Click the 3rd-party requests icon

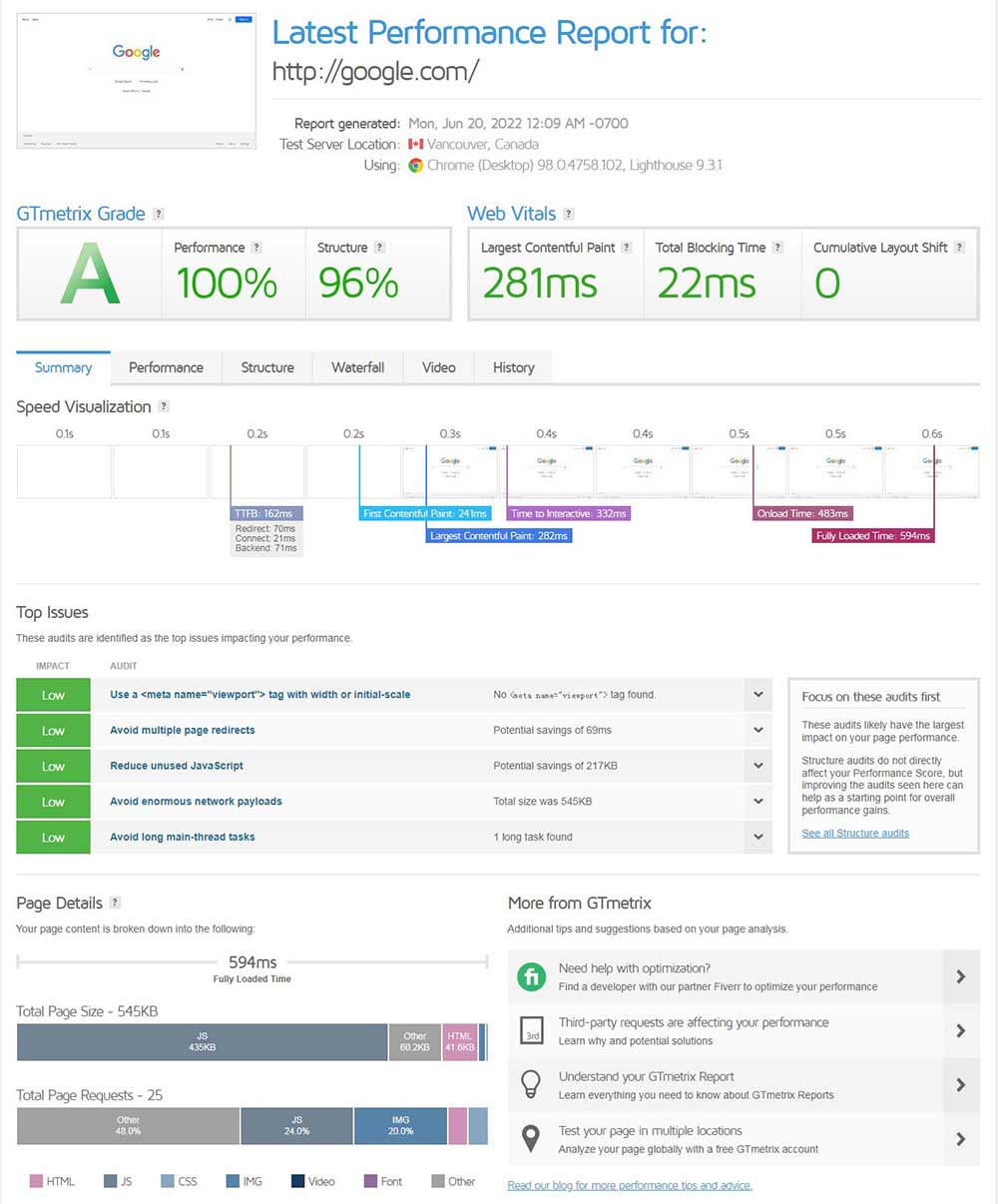[532, 1030]
